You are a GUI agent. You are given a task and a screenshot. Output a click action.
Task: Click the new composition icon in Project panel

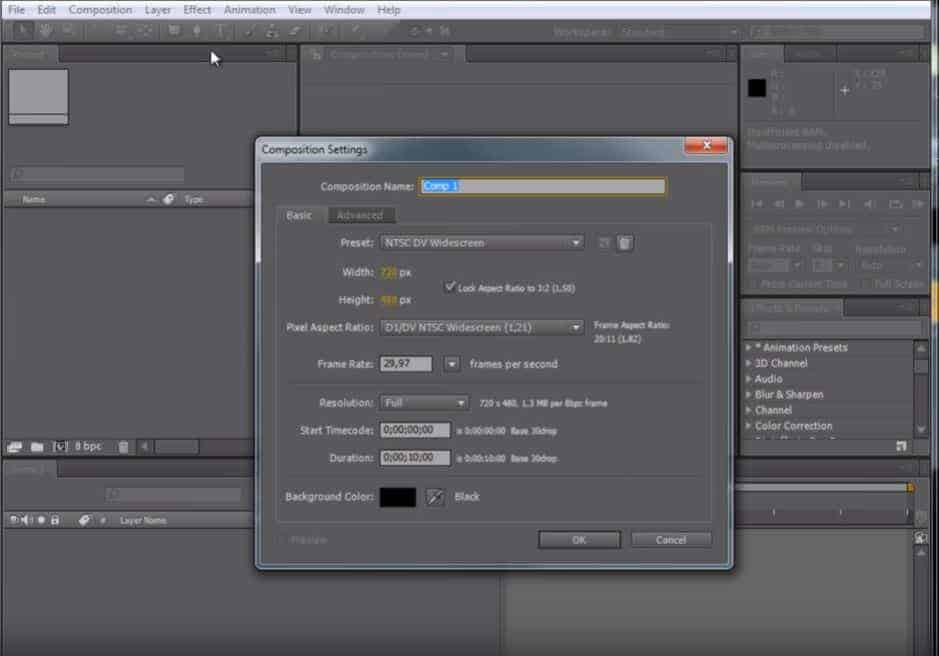click(x=60, y=447)
